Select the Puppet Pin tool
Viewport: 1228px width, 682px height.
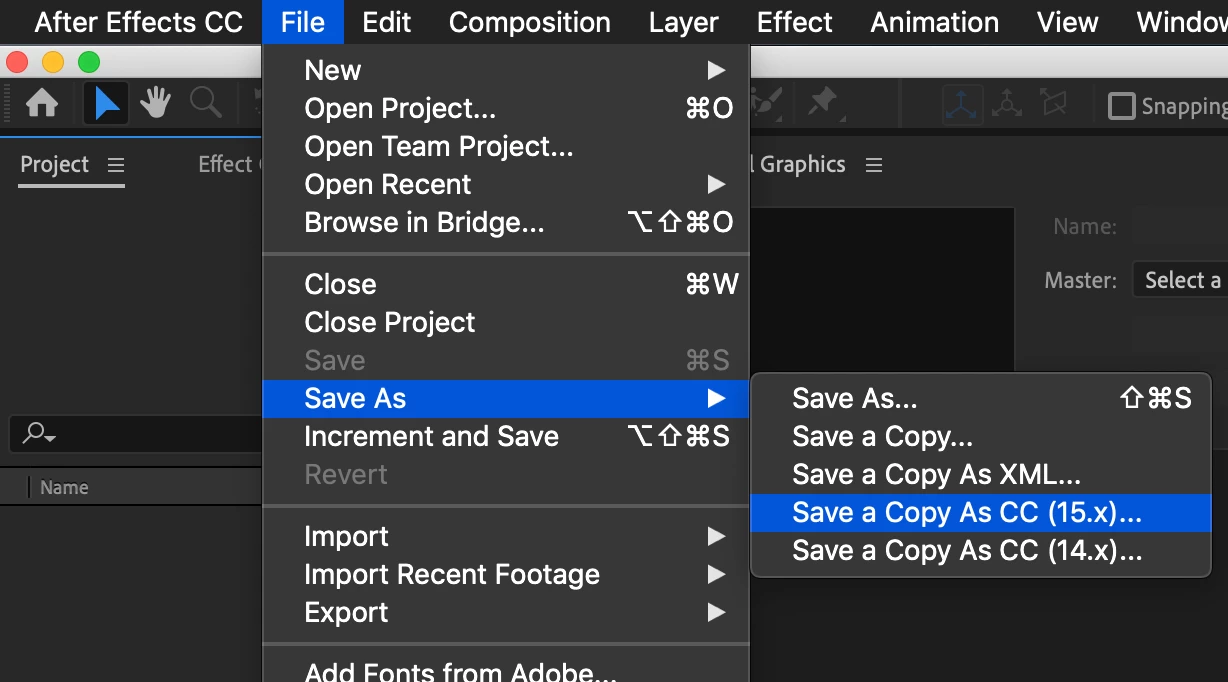(823, 103)
